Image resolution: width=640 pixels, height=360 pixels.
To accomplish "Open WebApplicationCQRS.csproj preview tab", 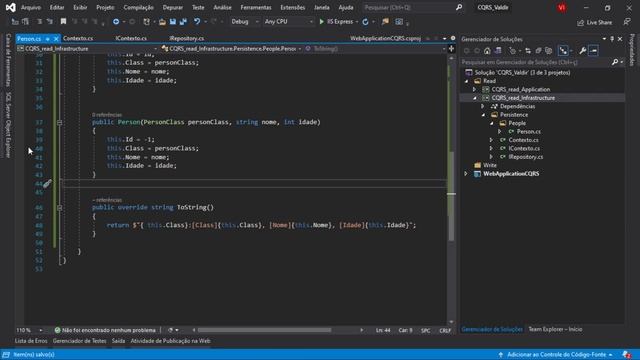I will tap(385, 38).
